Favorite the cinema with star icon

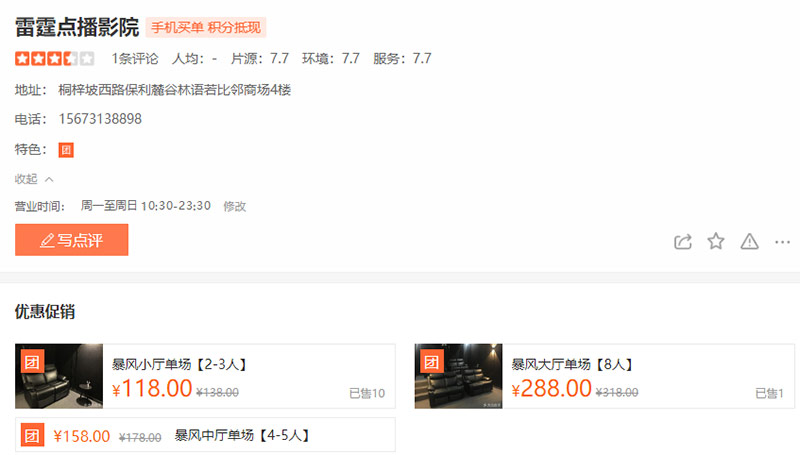click(716, 241)
